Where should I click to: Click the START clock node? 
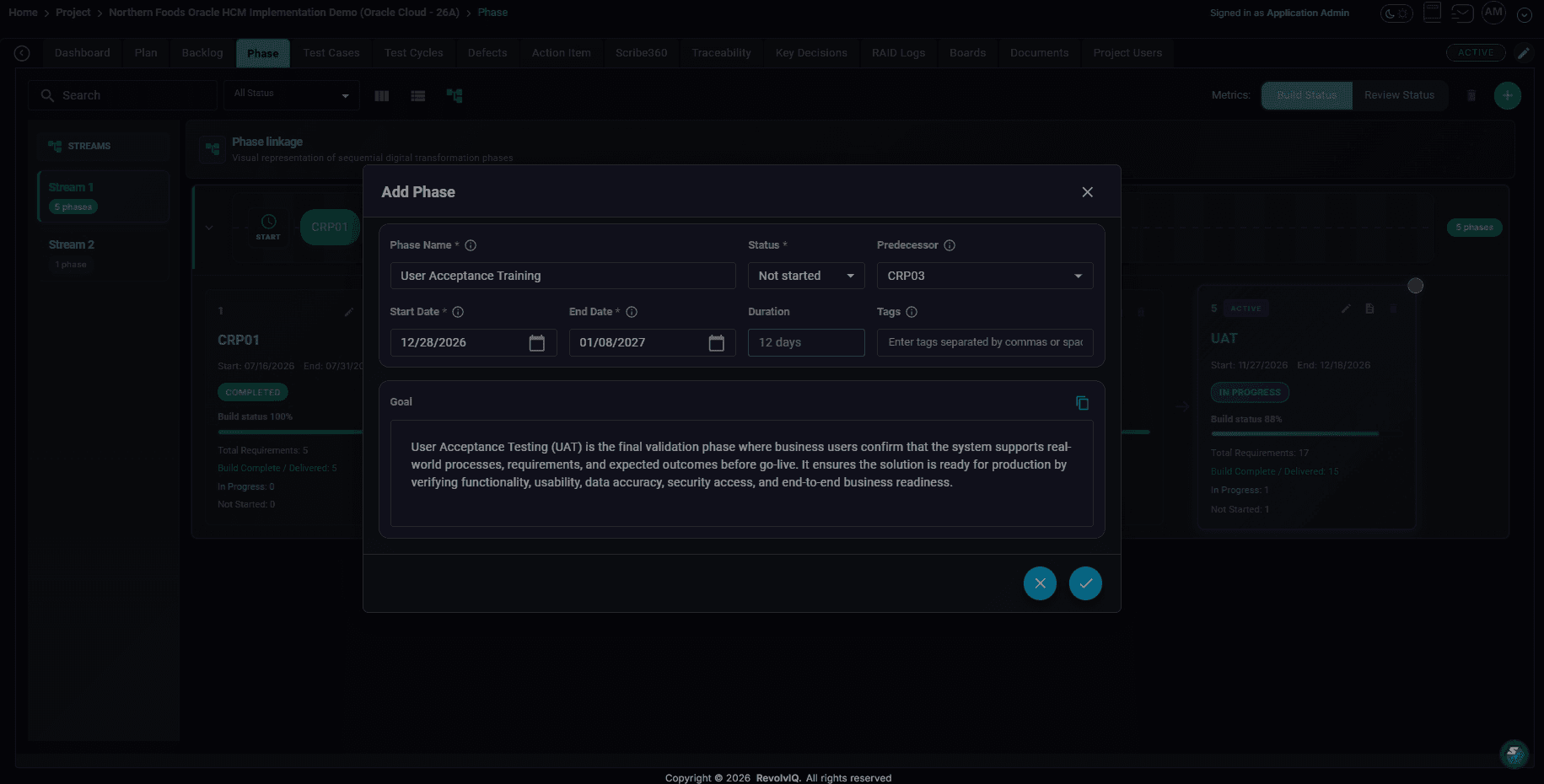(x=268, y=227)
